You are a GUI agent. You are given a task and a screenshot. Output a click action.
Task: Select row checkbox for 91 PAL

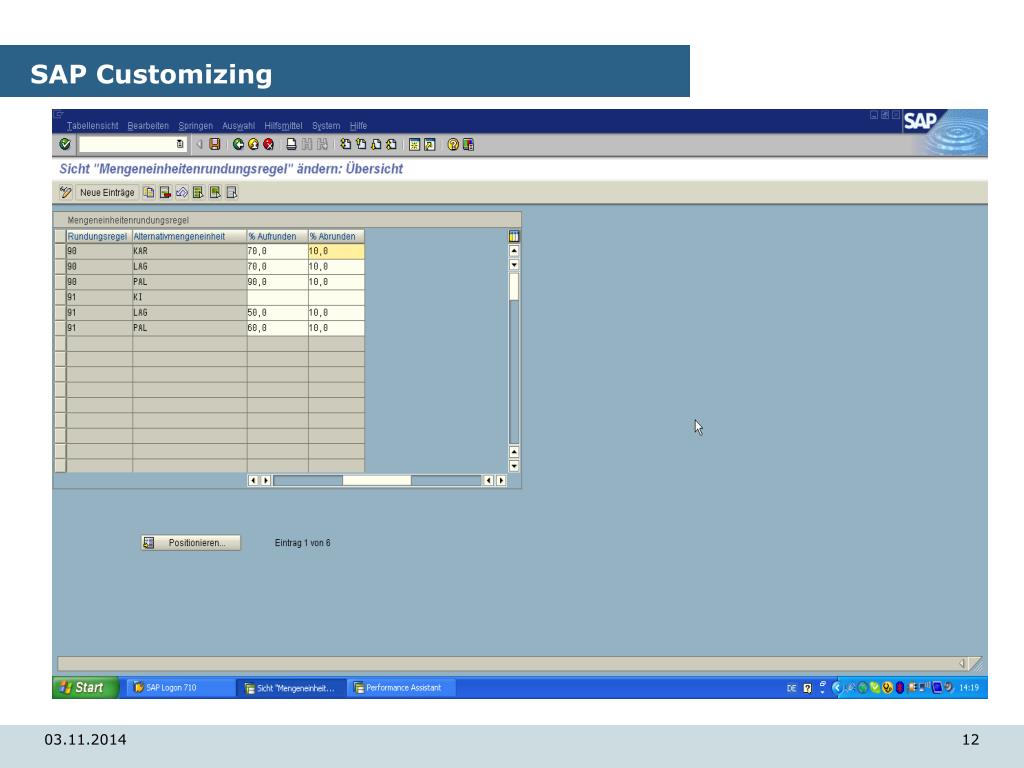click(60, 328)
